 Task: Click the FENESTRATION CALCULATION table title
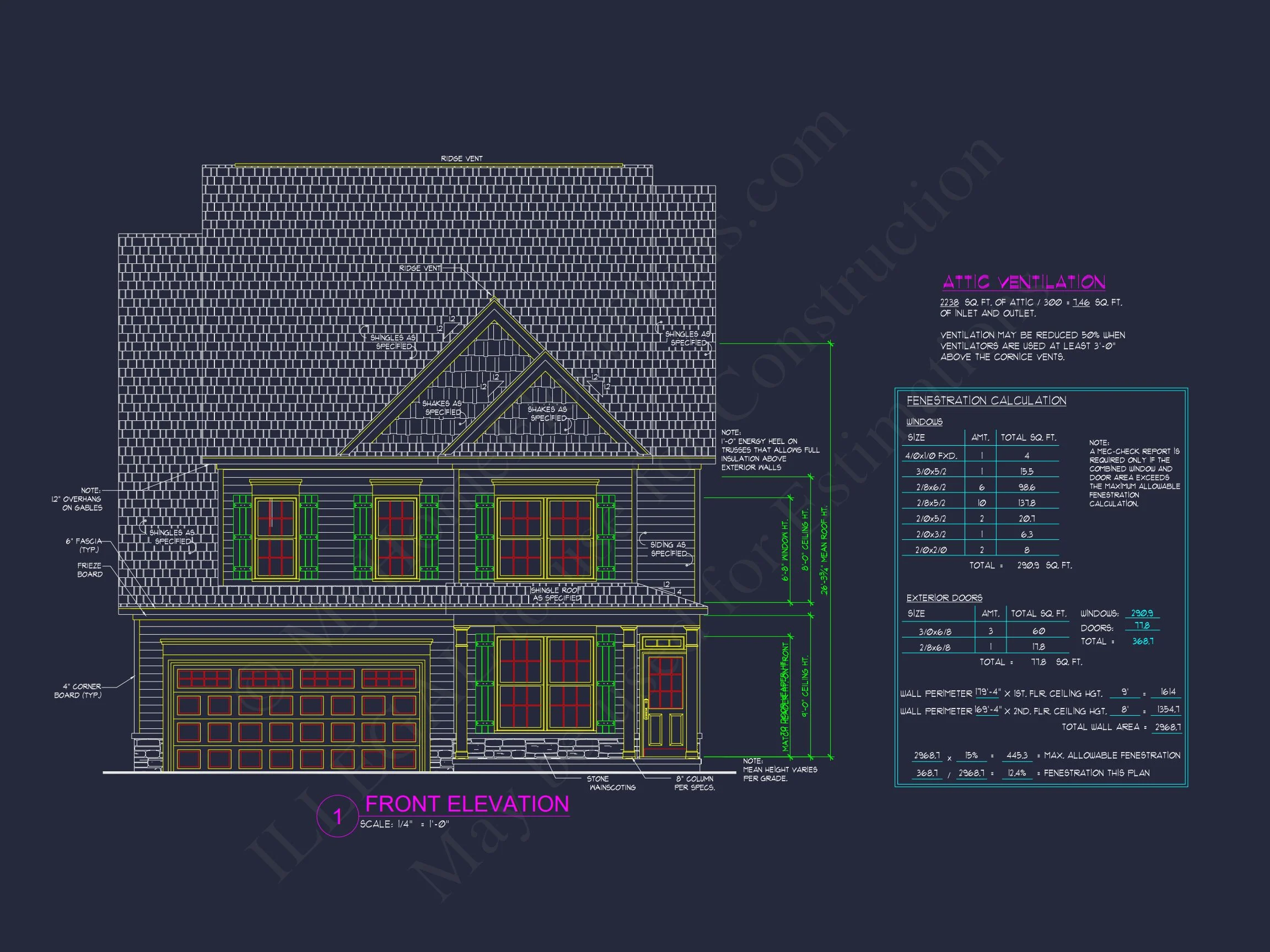click(x=986, y=401)
